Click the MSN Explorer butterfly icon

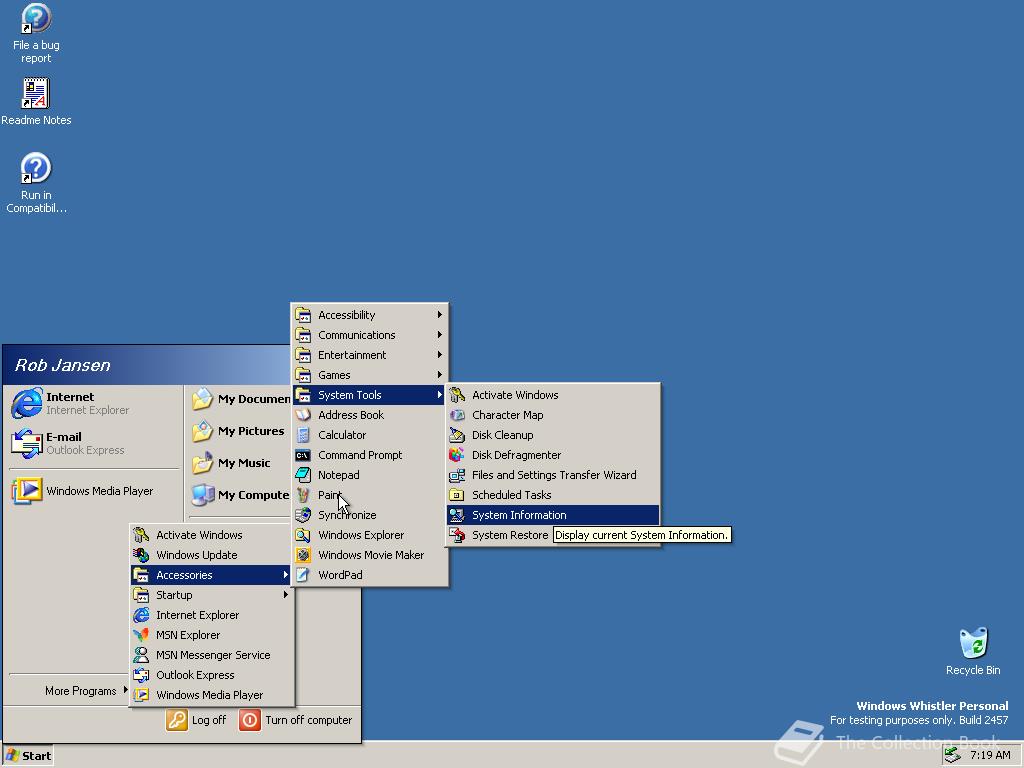(141, 635)
